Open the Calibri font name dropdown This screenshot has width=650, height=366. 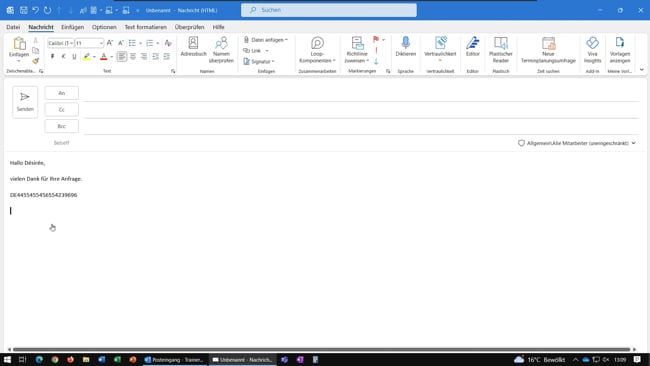click(72, 43)
